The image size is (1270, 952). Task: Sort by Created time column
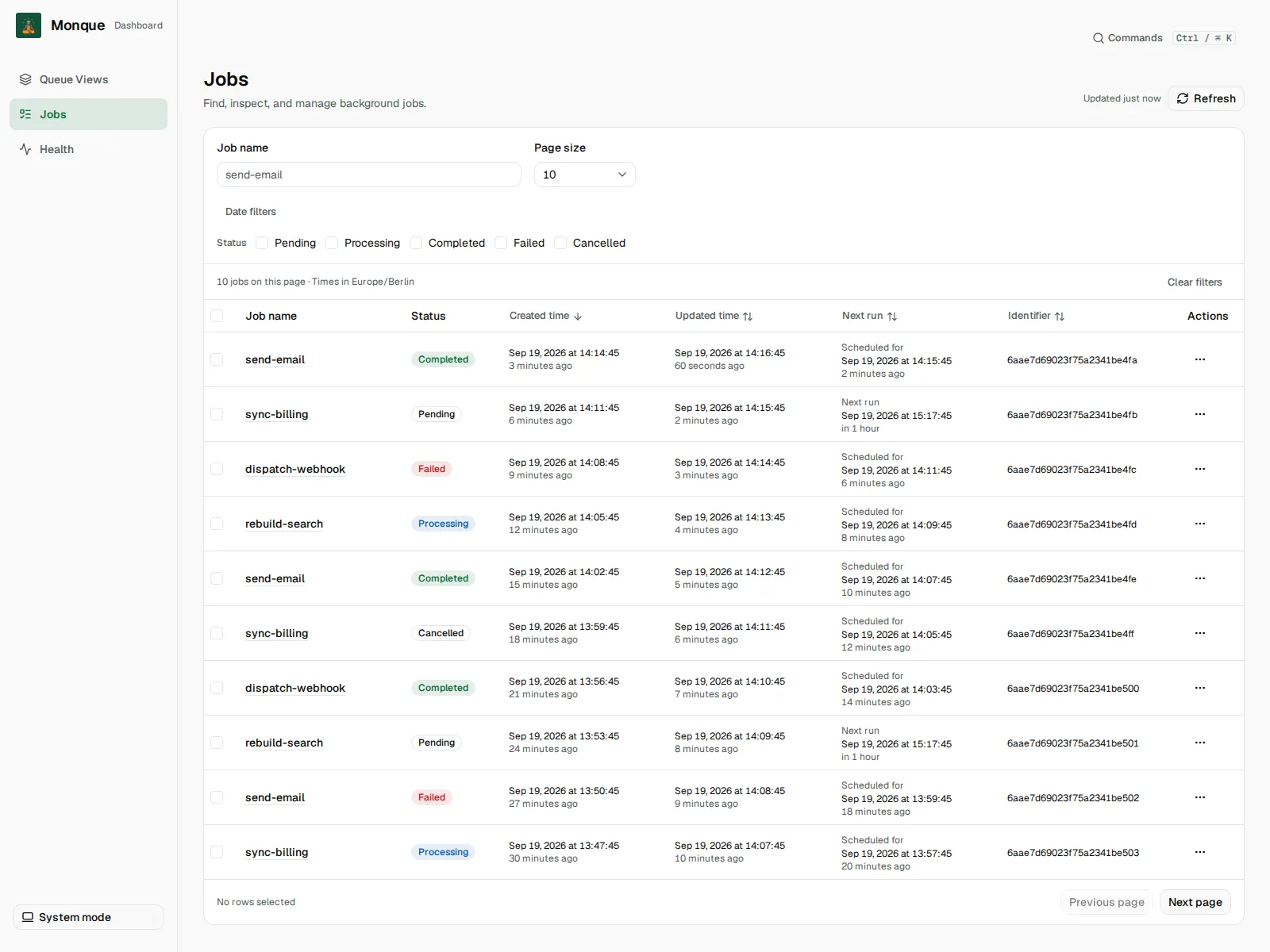pos(546,316)
